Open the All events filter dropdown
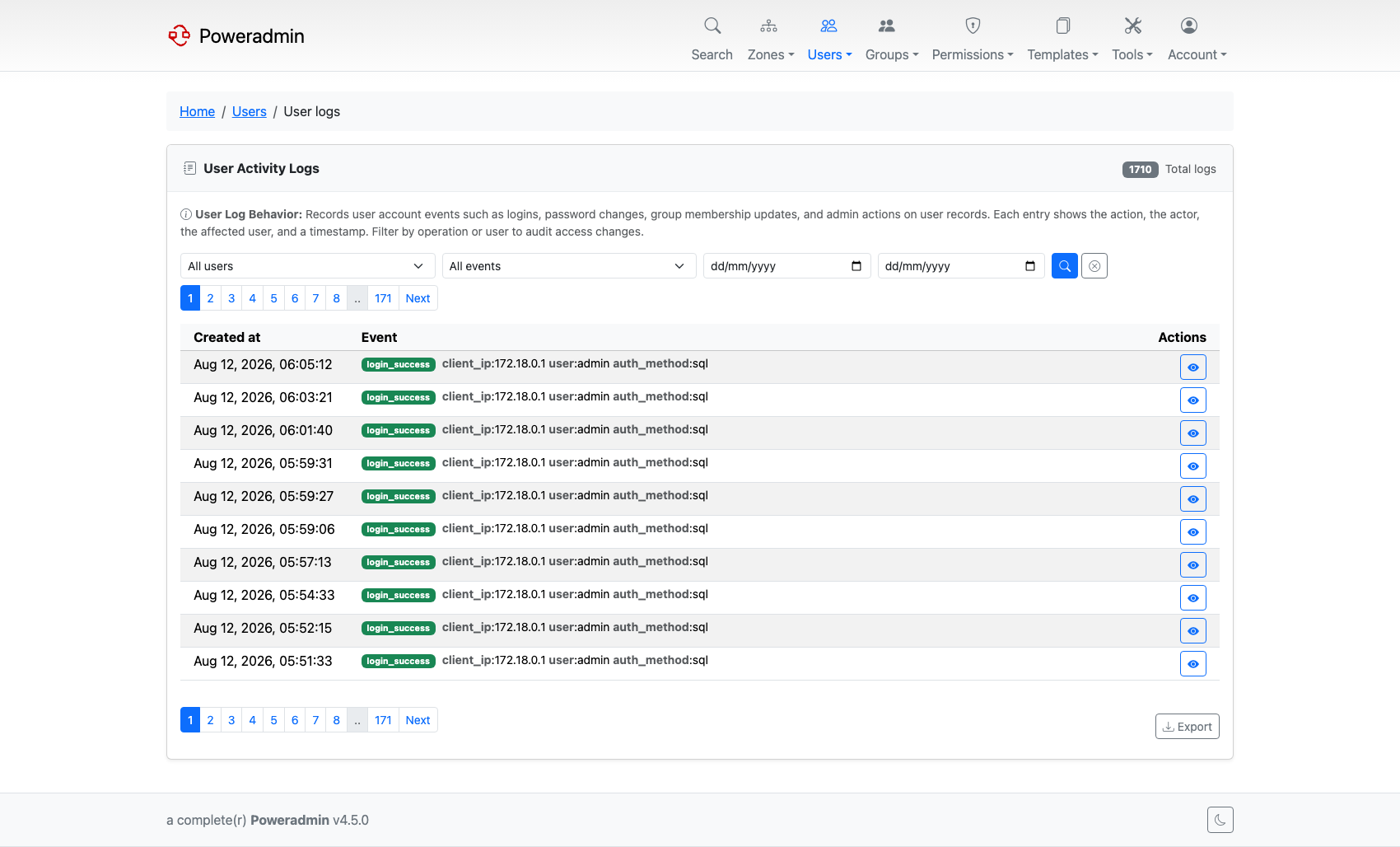The image size is (1400, 847). [x=569, y=266]
